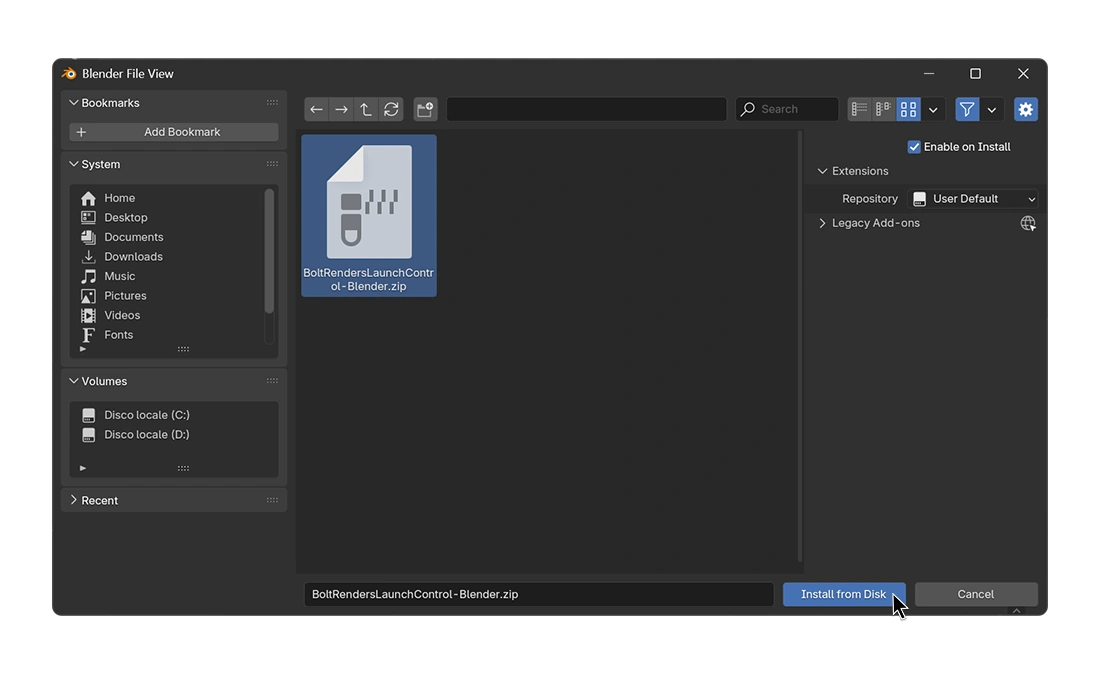Grab Recent panel drag handle dots

[272, 500]
